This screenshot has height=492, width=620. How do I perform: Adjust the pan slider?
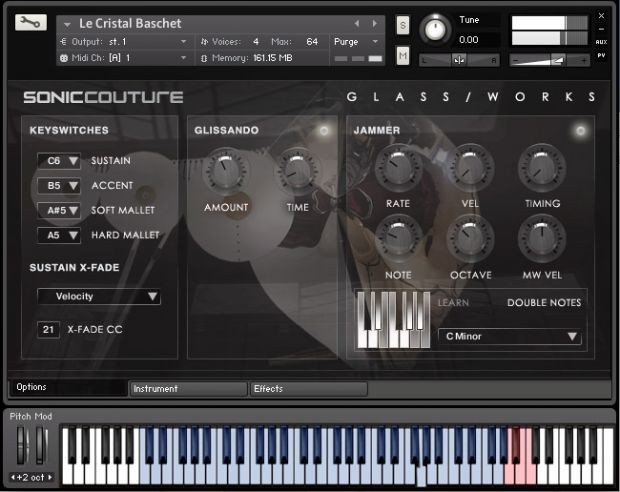click(x=459, y=60)
